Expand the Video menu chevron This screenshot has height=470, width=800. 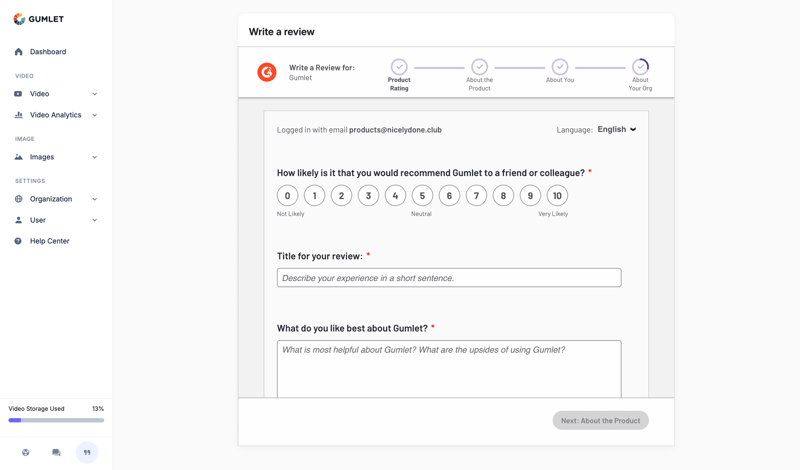[x=94, y=94]
